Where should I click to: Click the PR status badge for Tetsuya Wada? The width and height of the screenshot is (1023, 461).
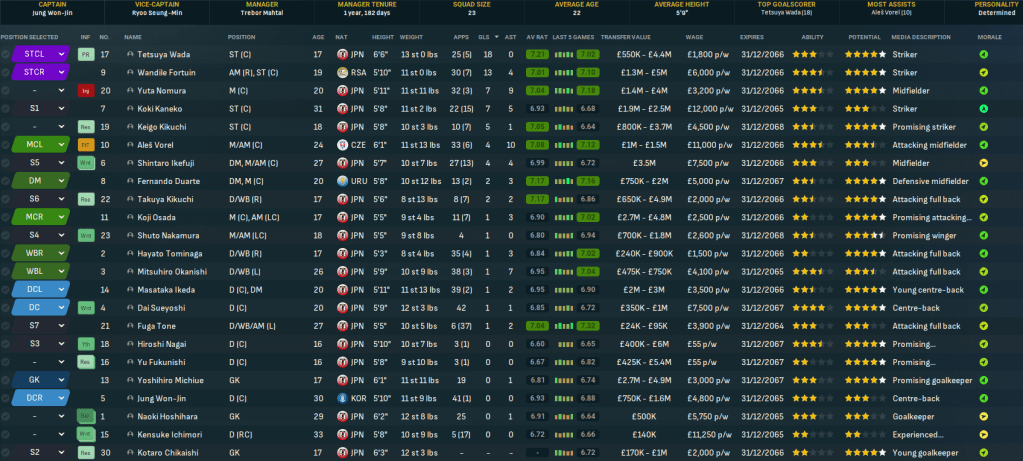tap(85, 54)
